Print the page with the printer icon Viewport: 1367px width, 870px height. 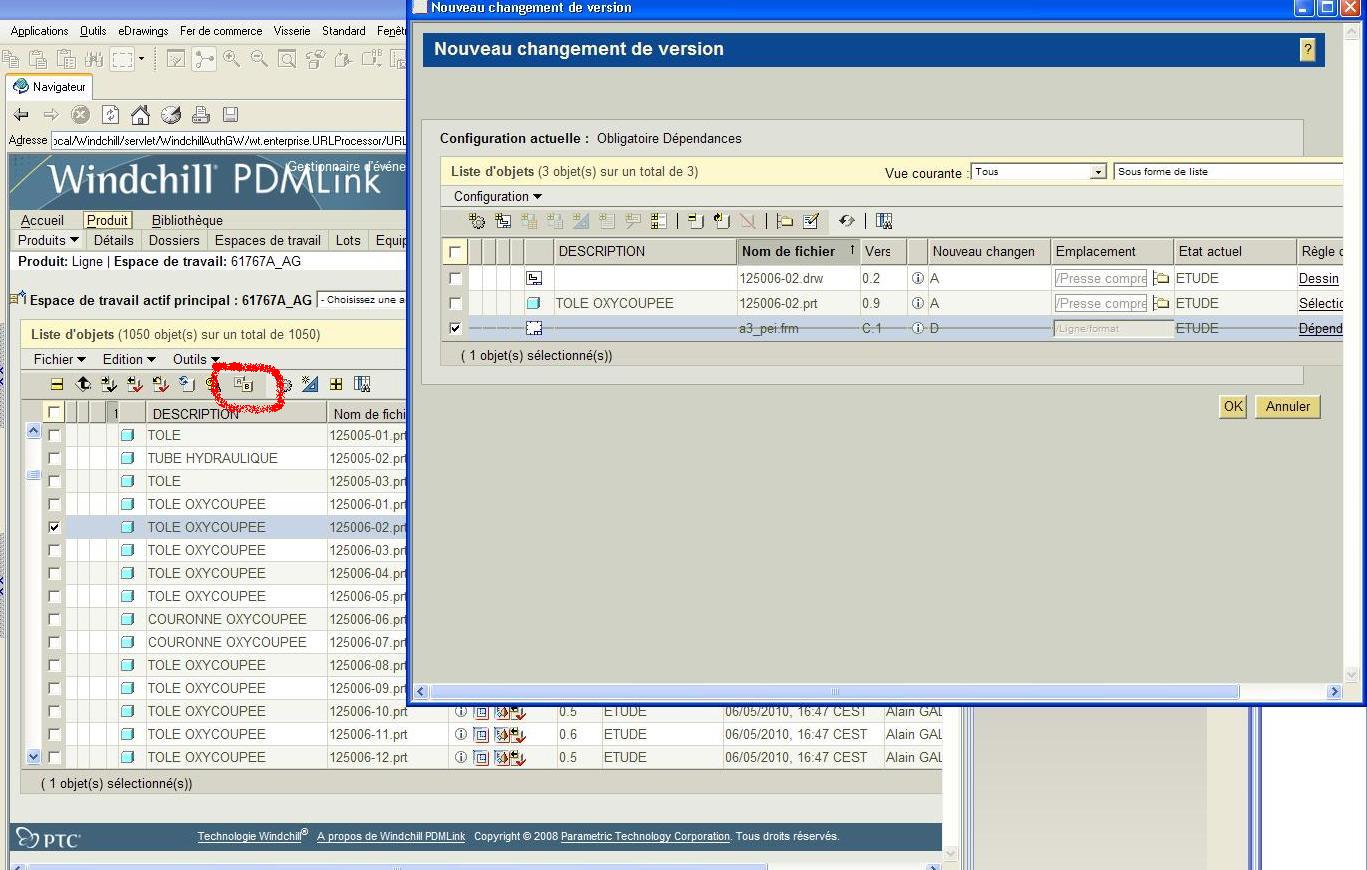pos(200,115)
